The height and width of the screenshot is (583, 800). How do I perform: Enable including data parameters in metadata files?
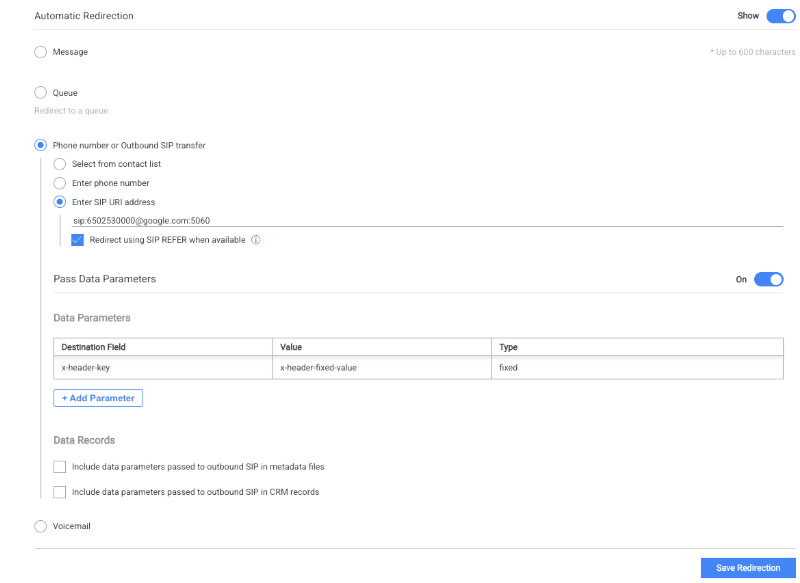click(x=59, y=466)
